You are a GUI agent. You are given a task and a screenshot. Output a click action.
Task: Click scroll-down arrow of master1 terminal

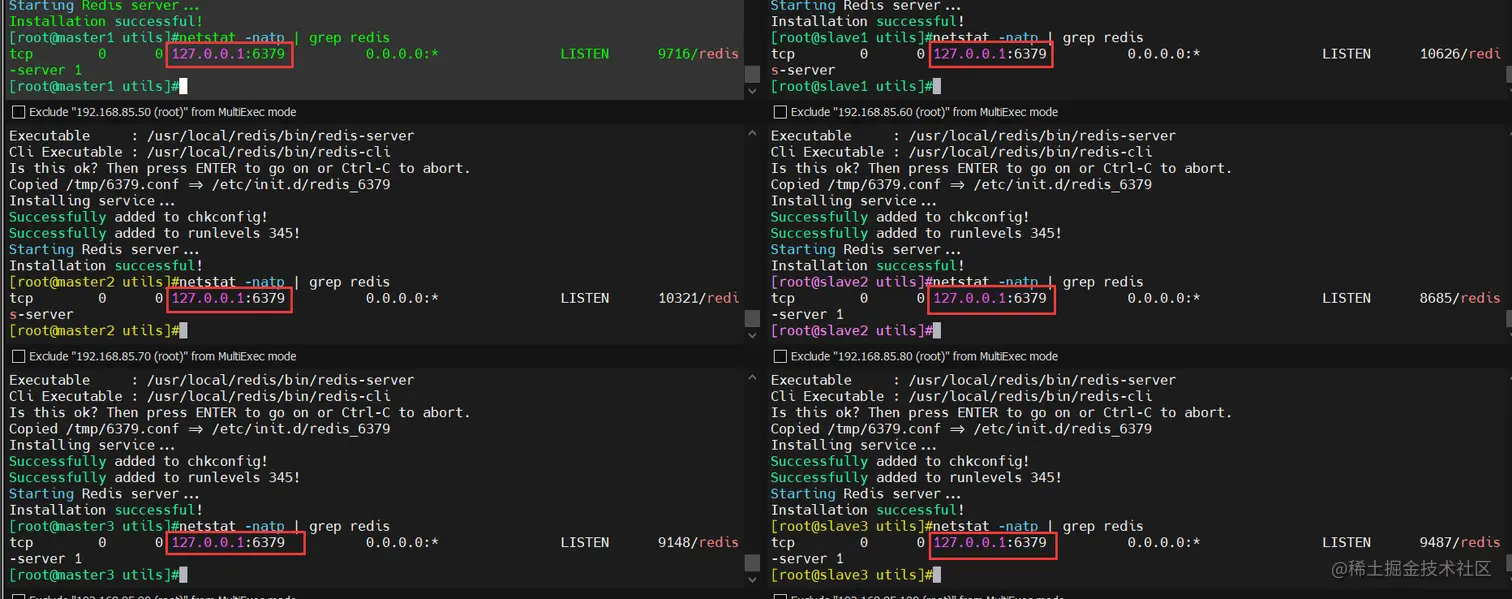pos(752,92)
